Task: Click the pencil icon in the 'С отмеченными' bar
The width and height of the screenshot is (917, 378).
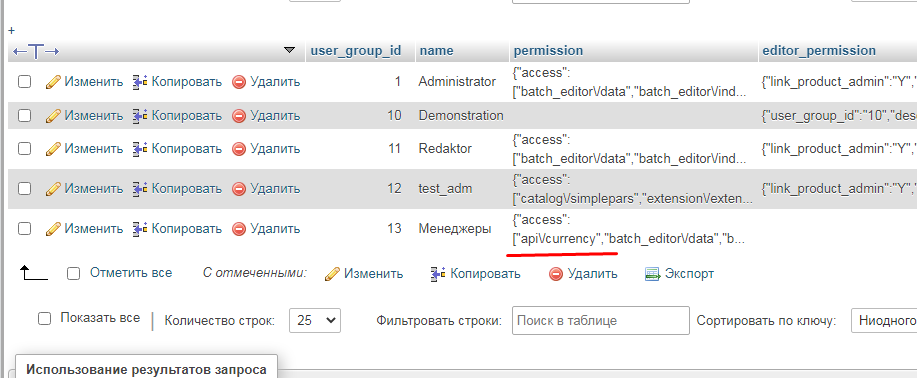Action: point(332,273)
